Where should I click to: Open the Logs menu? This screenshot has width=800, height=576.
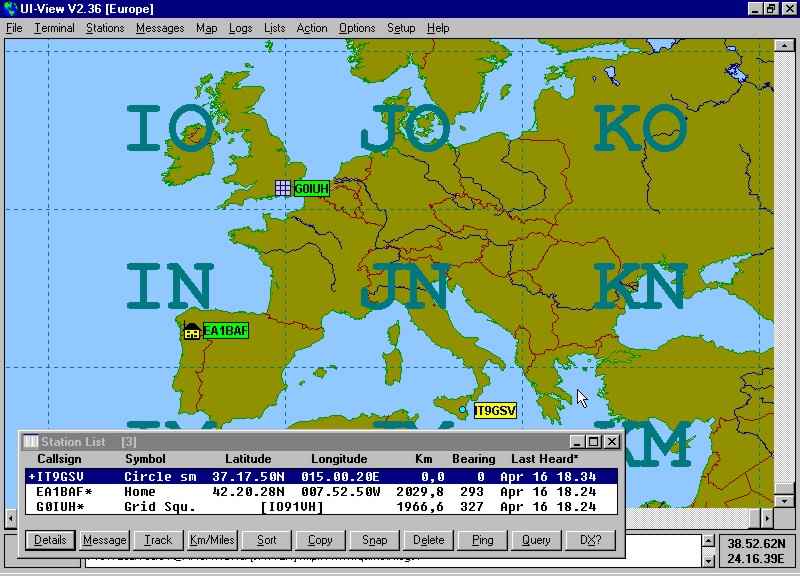pyautogui.click(x=240, y=28)
